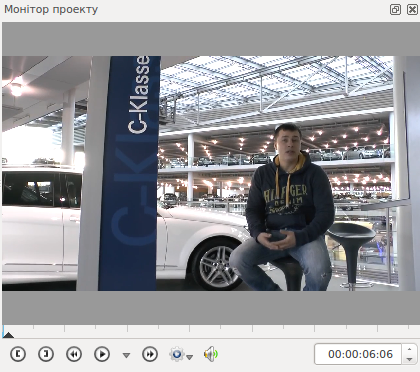This screenshot has height=372, width=420.
Task: Click the gray letterbox area above video
Action: tap(210, 39)
